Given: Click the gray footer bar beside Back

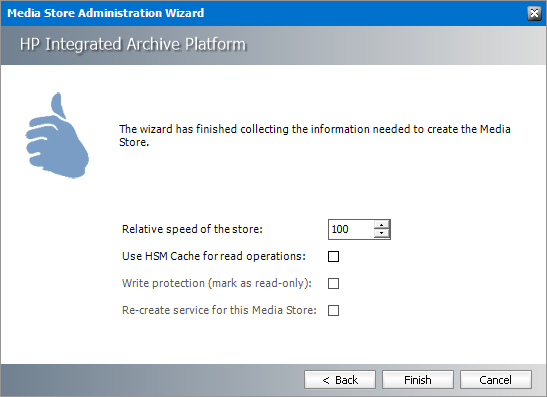Looking at the screenshot, I should click(x=152, y=380).
